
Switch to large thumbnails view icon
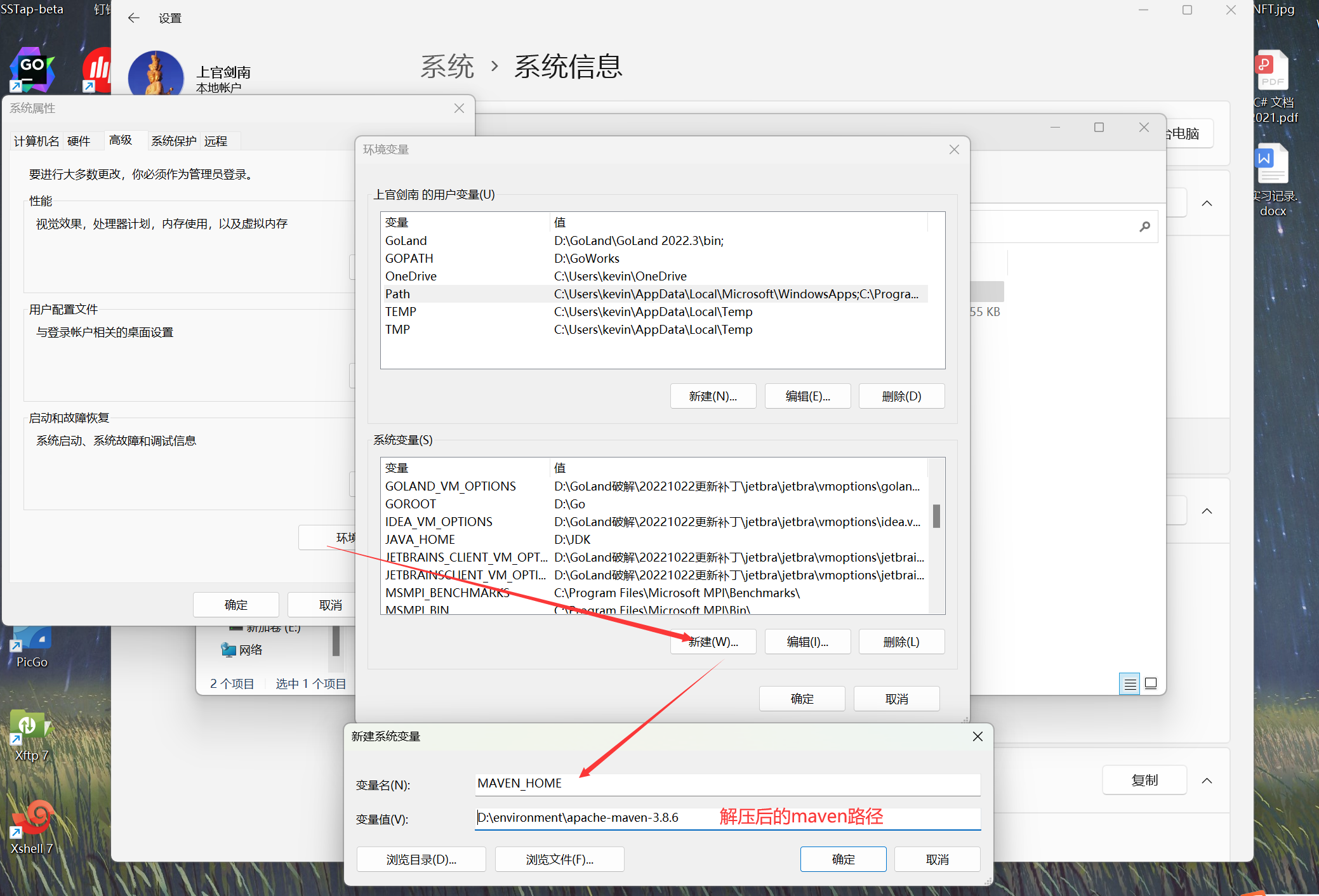point(1151,684)
